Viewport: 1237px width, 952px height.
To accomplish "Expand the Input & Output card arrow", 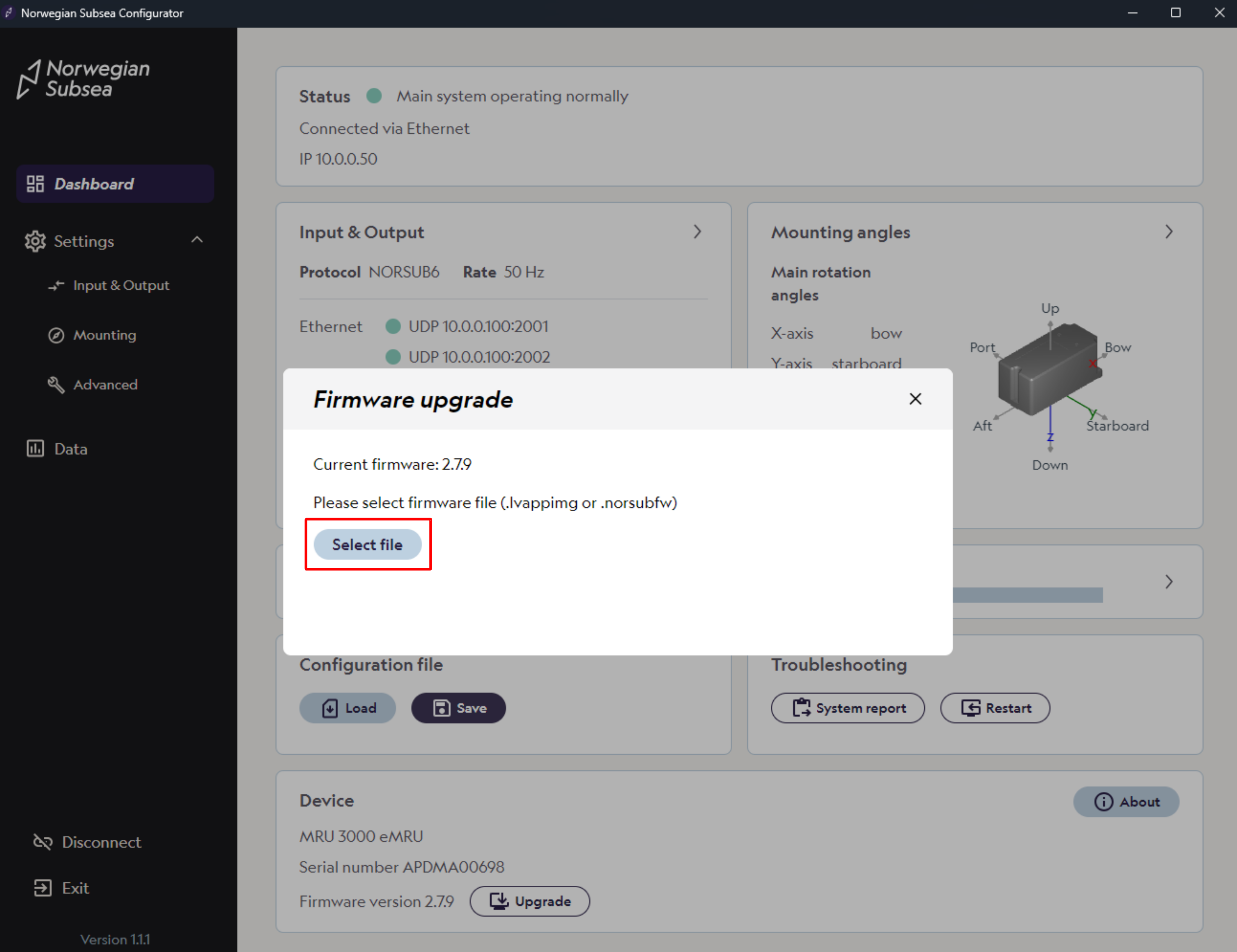I will [697, 232].
